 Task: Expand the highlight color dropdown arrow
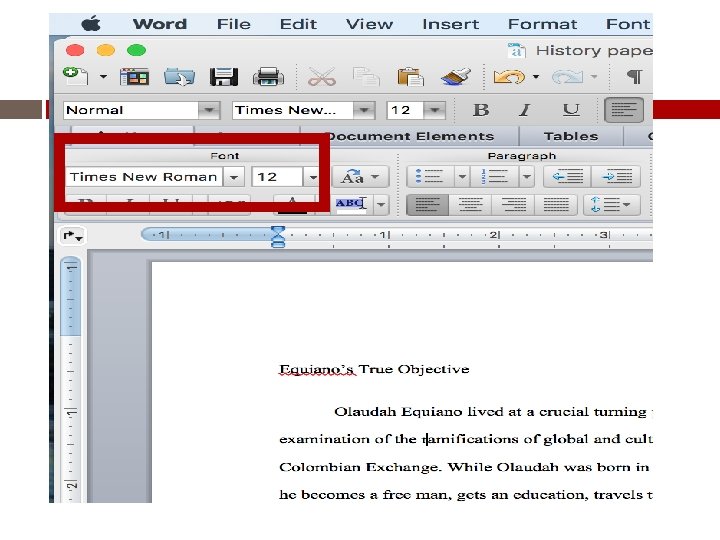coord(381,204)
